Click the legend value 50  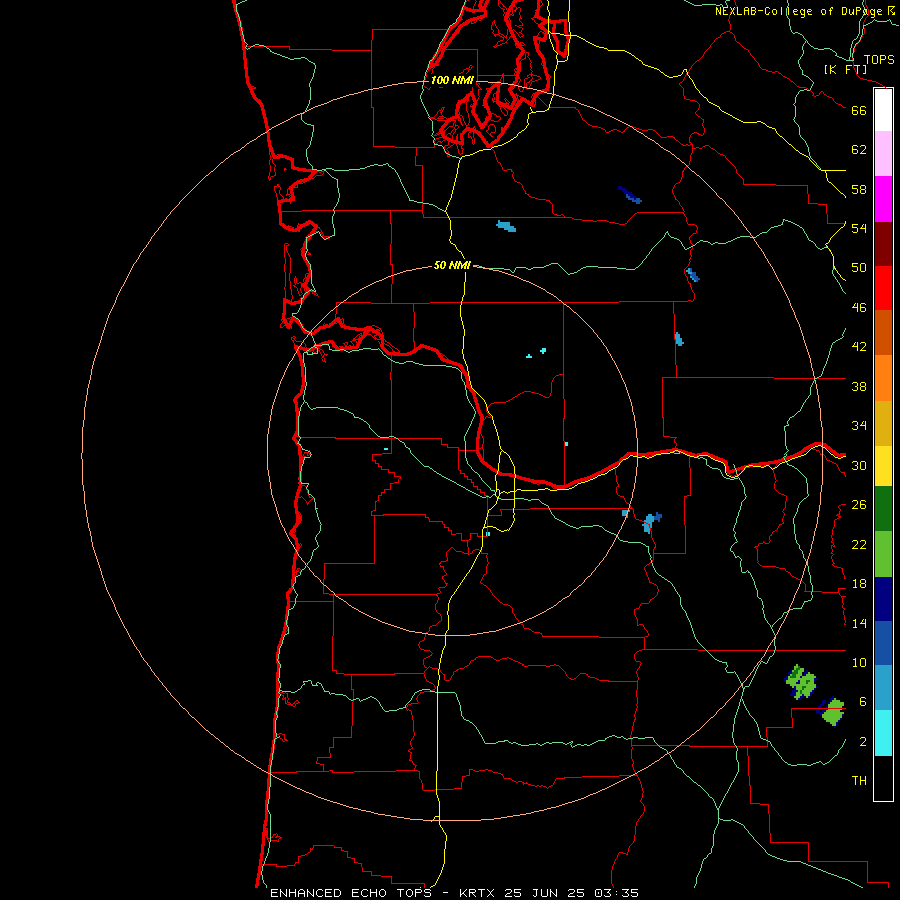pyautogui.click(x=859, y=267)
